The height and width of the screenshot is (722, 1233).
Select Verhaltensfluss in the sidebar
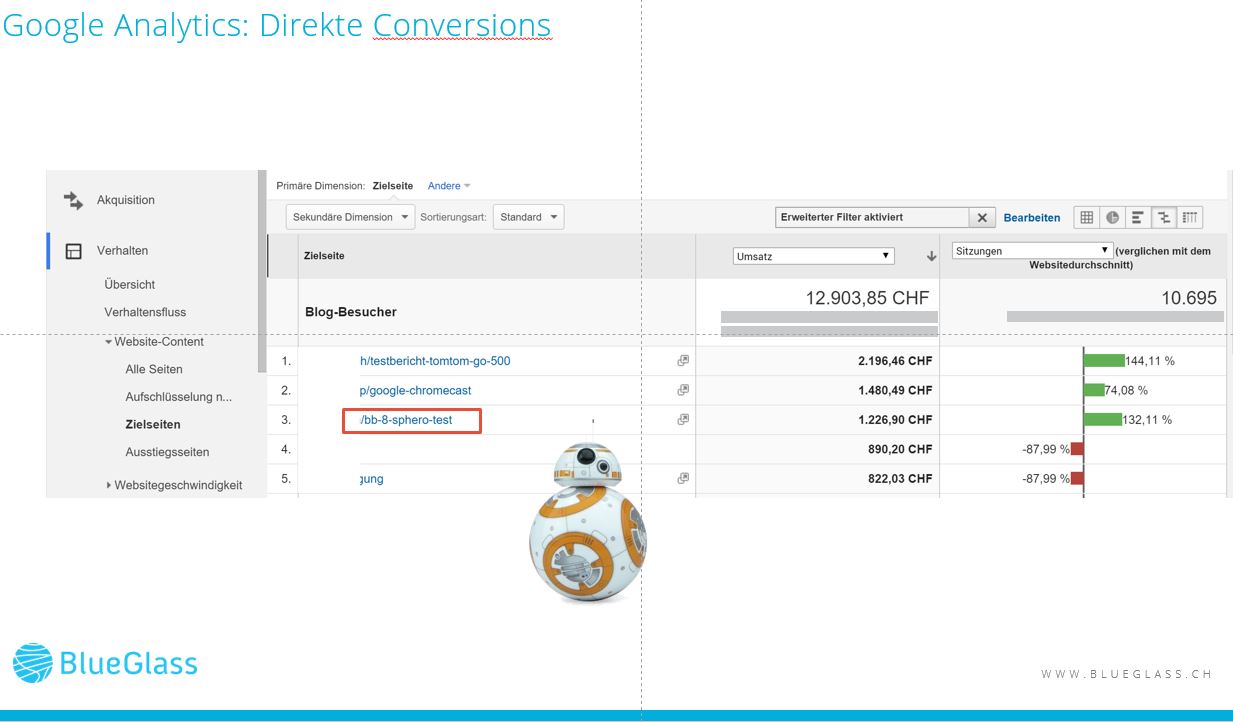click(145, 312)
